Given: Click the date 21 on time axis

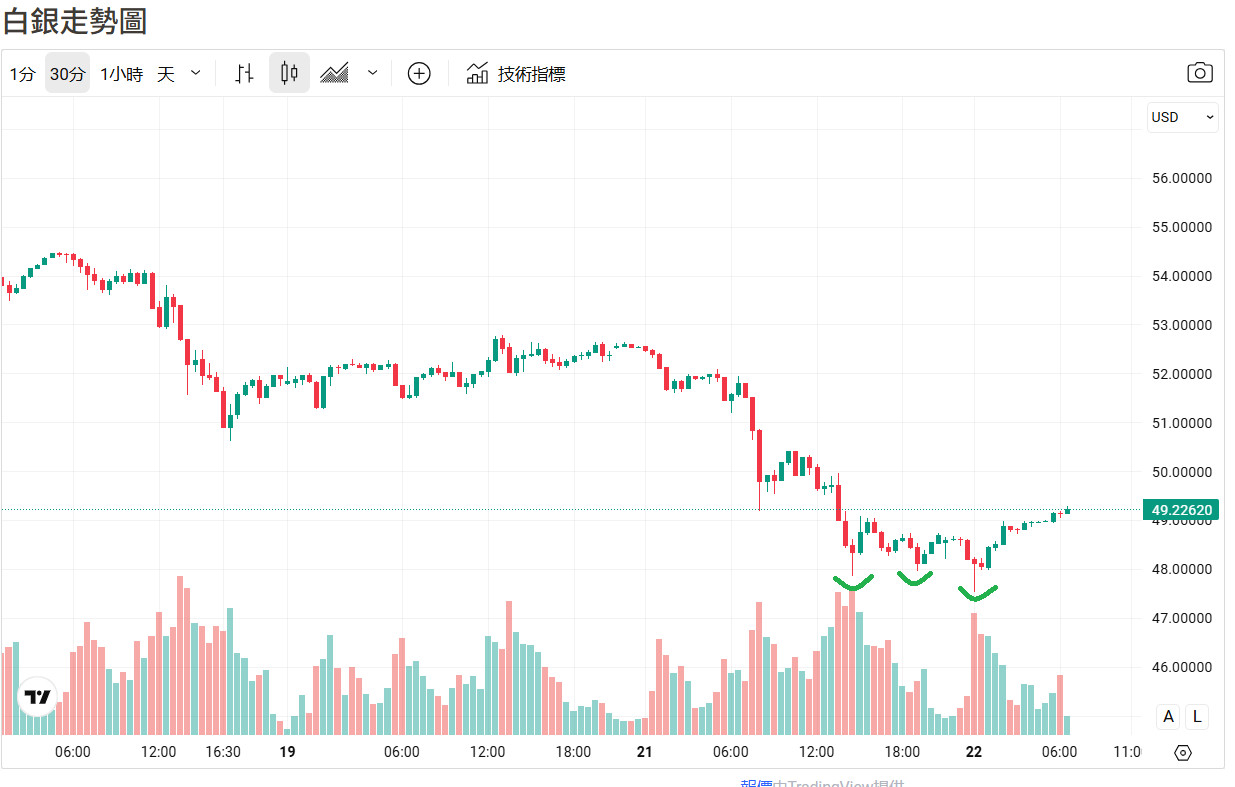Looking at the screenshot, I should pos(645,752).
